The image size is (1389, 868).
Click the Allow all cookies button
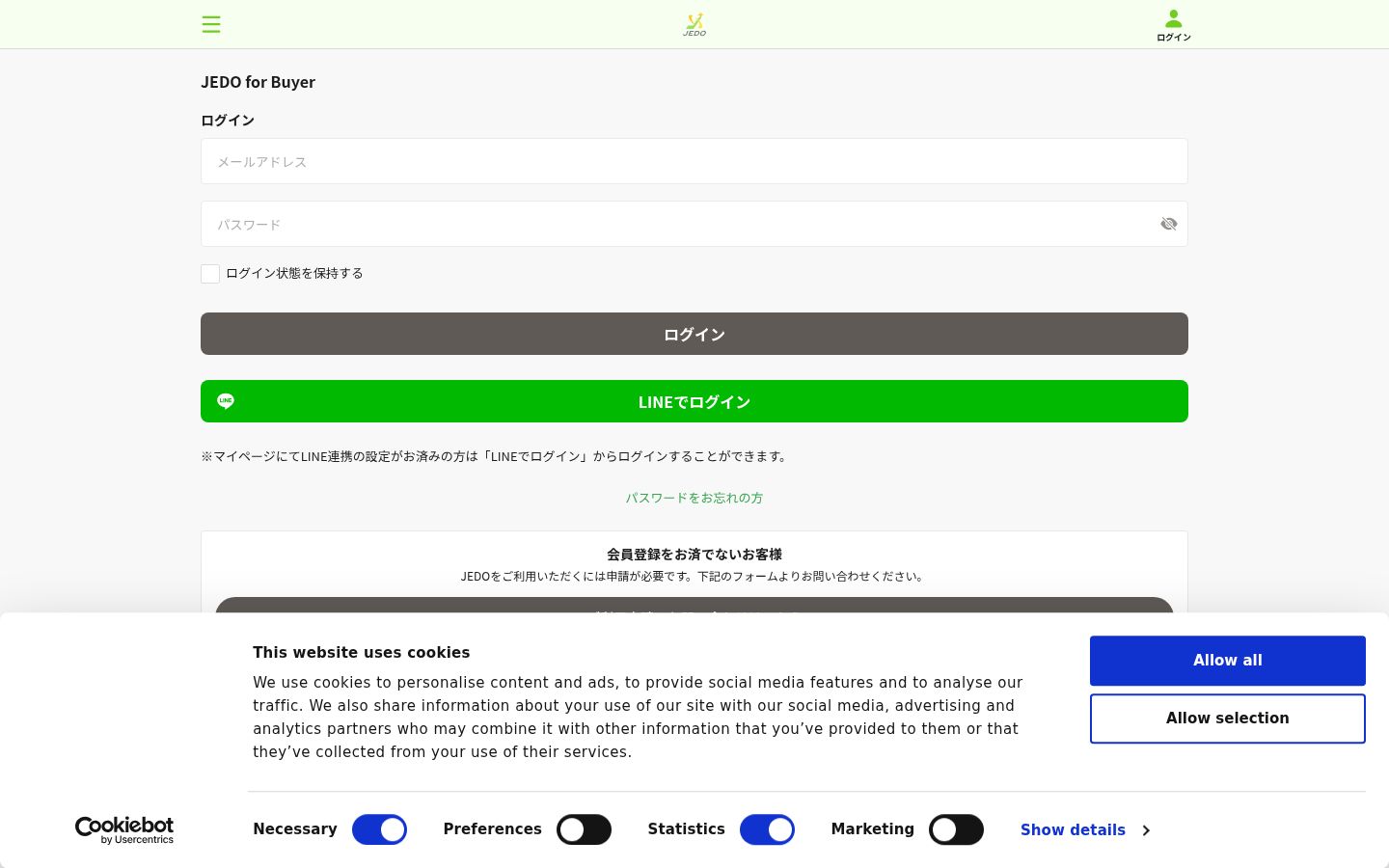point(1228,661)
